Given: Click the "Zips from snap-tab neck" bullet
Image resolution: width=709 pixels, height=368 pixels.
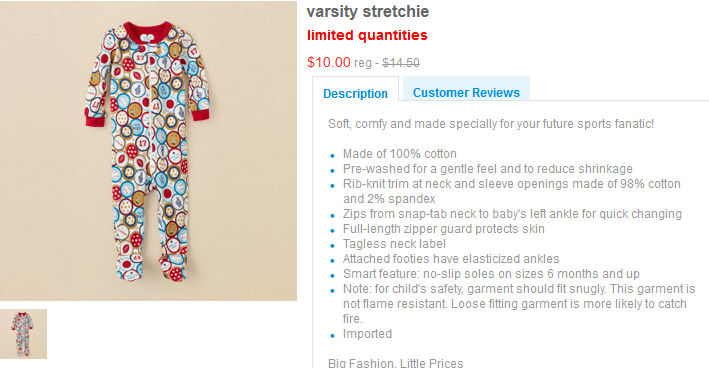Looking at the screenshot, I should 512,213.
